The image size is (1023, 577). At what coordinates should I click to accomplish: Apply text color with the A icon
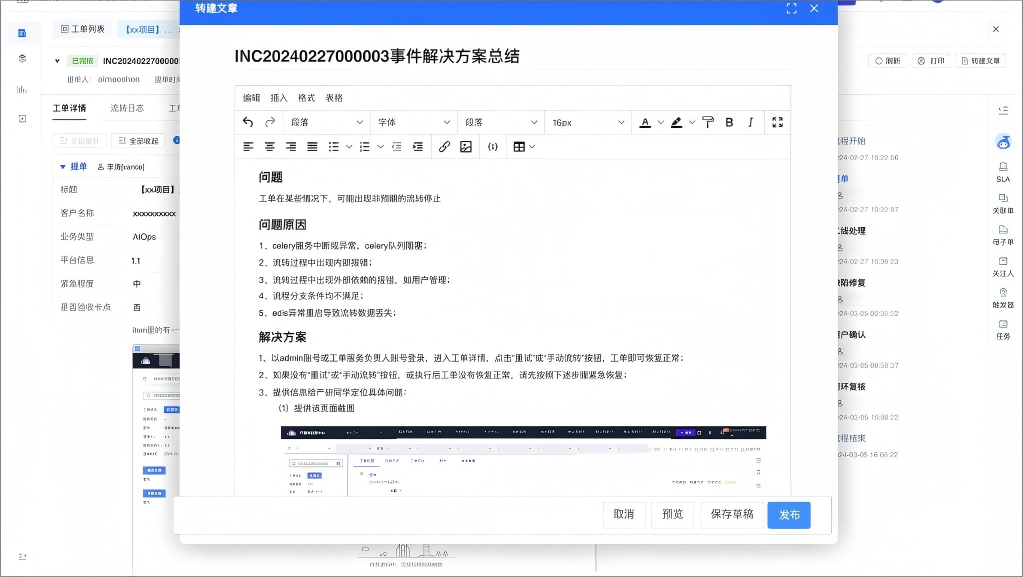click(x=645, y=122)
